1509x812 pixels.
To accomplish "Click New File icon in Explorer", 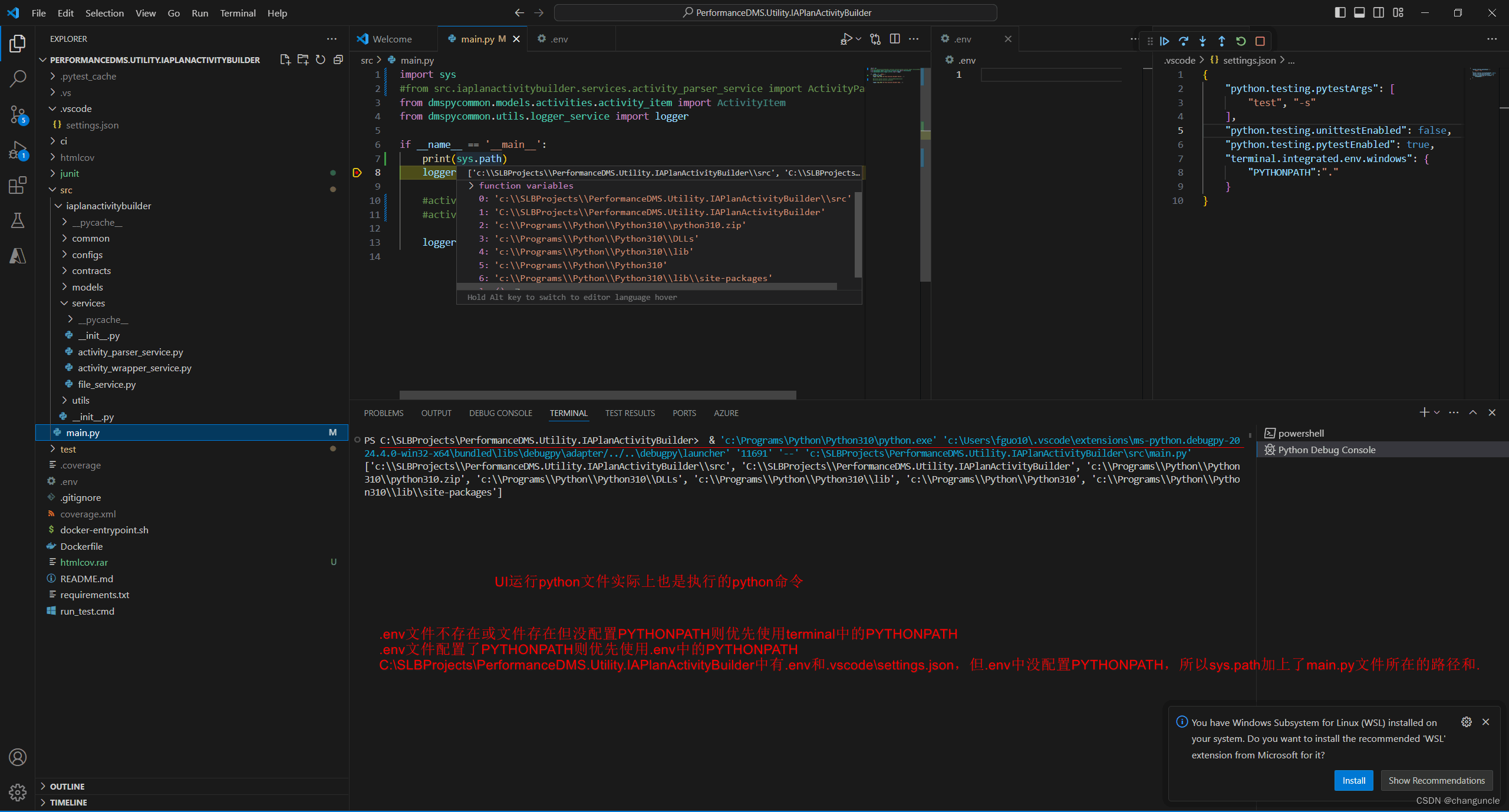I will coord(285,60).
